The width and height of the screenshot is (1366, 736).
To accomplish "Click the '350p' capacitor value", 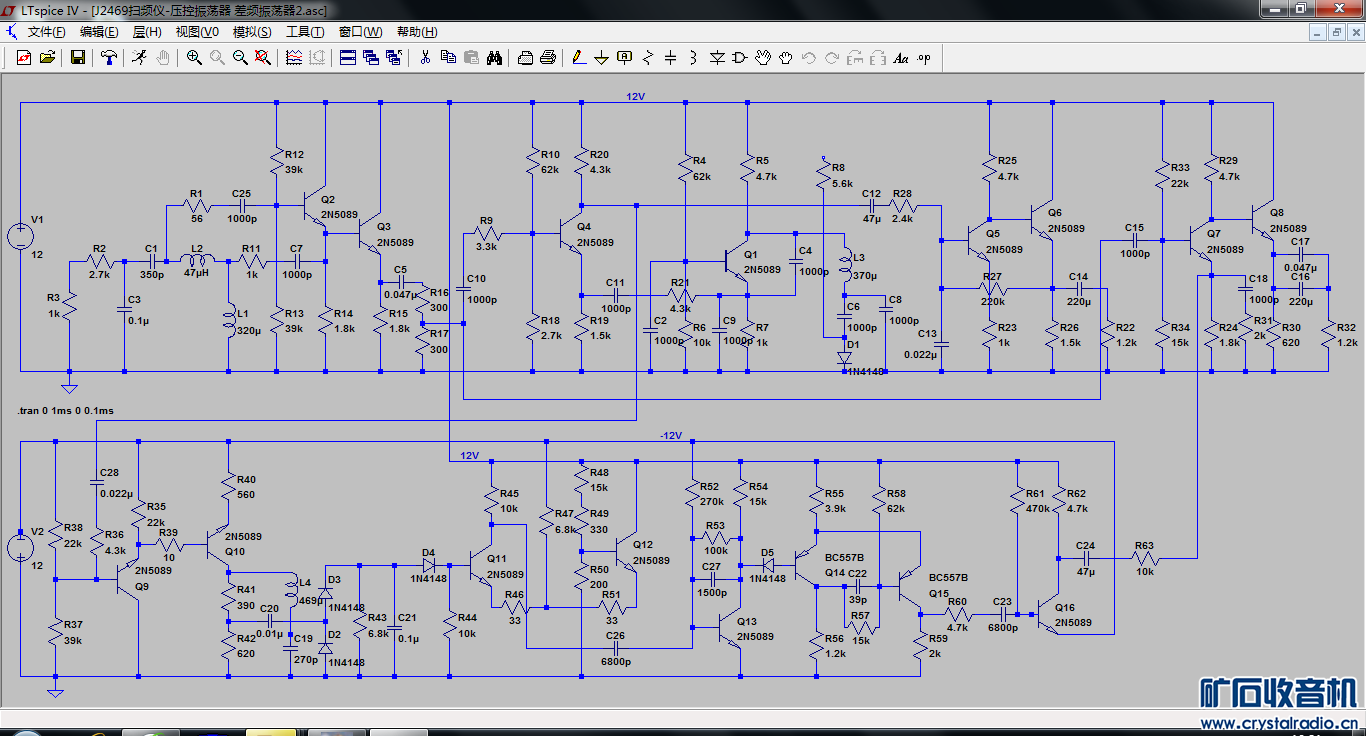I will coord(152,273).
